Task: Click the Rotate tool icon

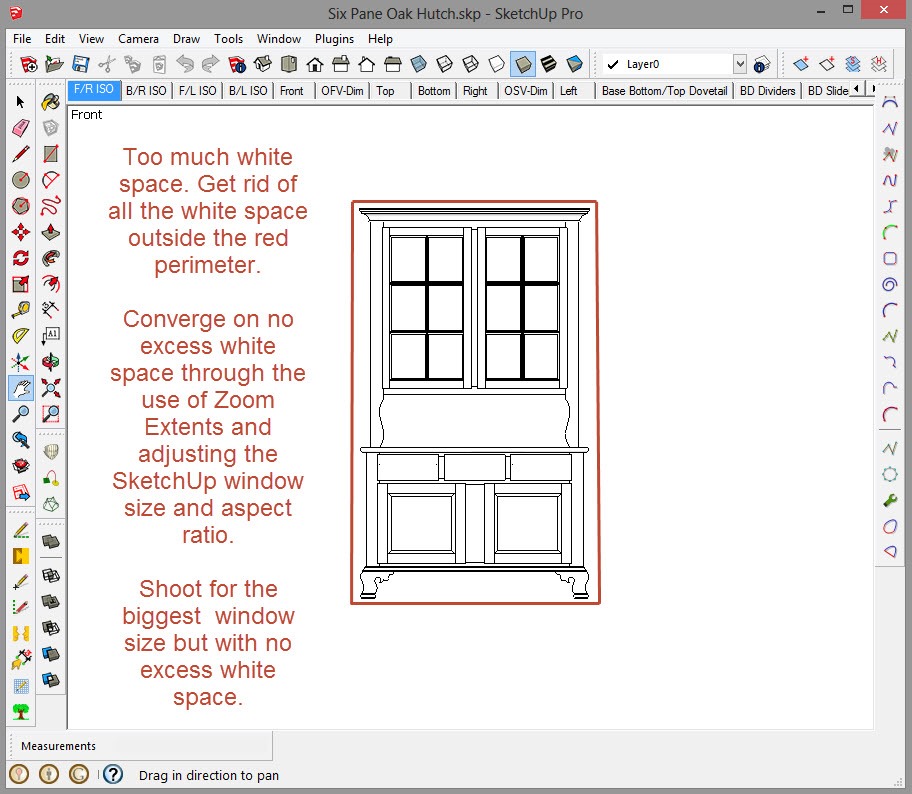Action: pos(20,258)
